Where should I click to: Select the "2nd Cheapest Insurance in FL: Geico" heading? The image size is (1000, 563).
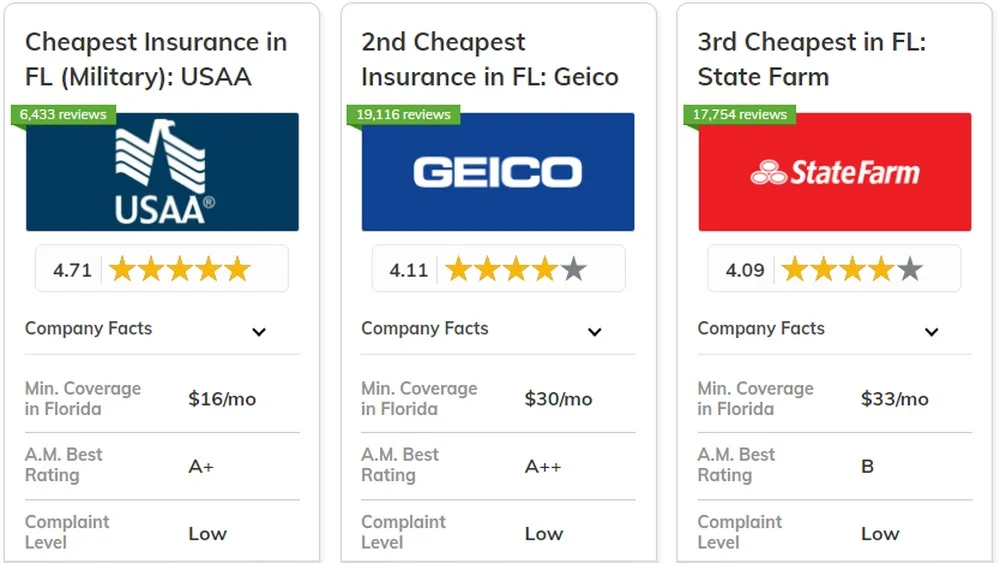[x=490, y=59]
